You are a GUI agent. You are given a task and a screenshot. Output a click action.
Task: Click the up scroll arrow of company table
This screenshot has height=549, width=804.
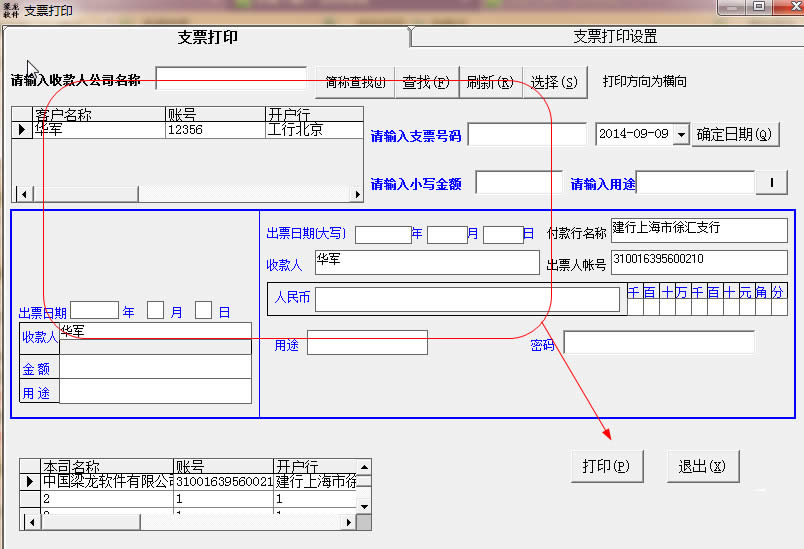click(x=364, y=467)
